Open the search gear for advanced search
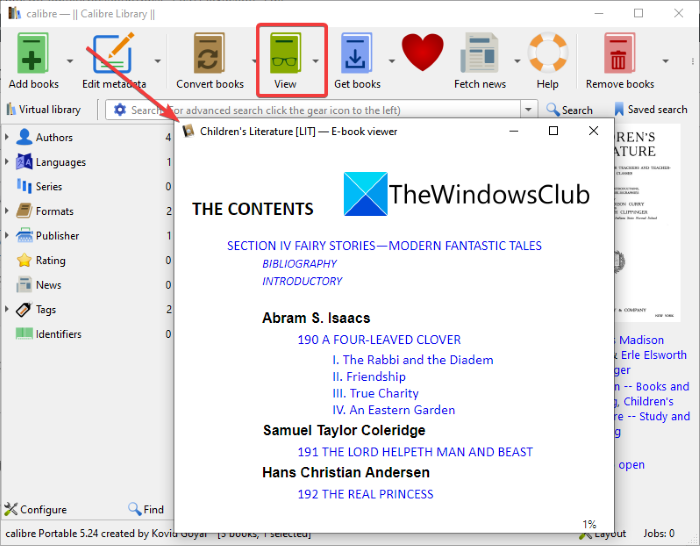 tap(120, 110)
